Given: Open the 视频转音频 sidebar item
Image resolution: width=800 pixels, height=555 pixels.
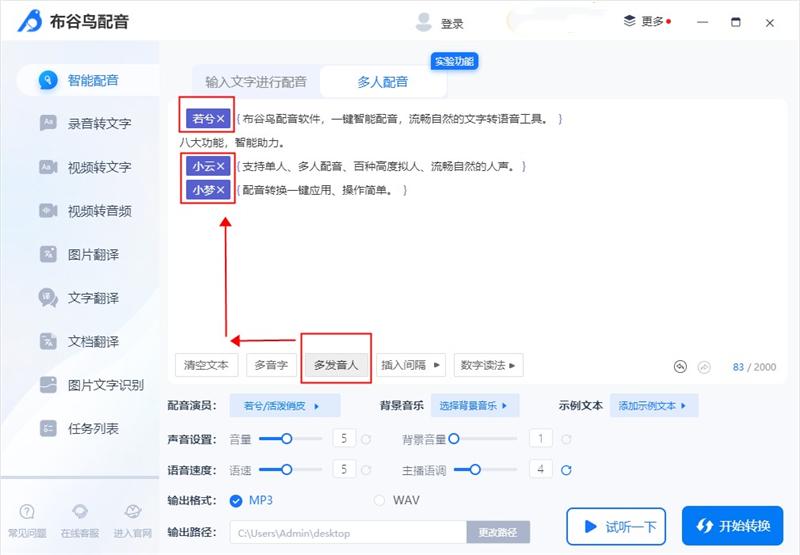Looking at the screenshot, I should (86, 211).
